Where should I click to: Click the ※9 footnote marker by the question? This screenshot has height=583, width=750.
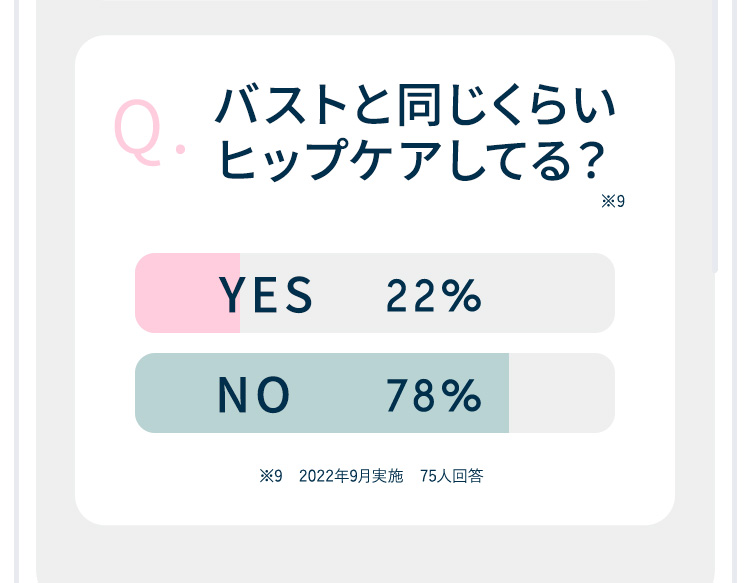click(613, 201)
